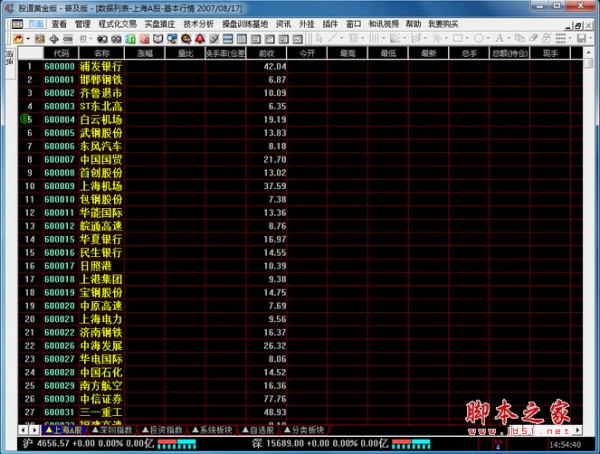Select the rectangle drawing tool
Image resolution: width=600 pixels, height=454 pixels.
tap(458, 38)
